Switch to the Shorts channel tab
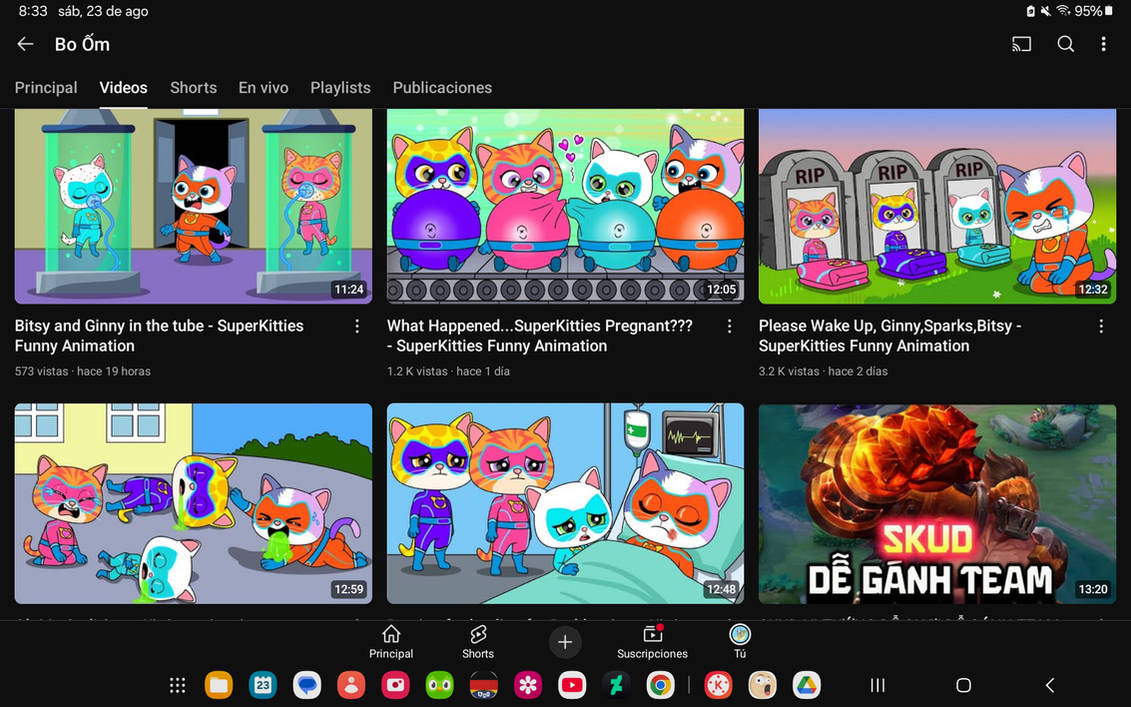The width and height of the screenshot is (1131, 707). pos(193,88)
